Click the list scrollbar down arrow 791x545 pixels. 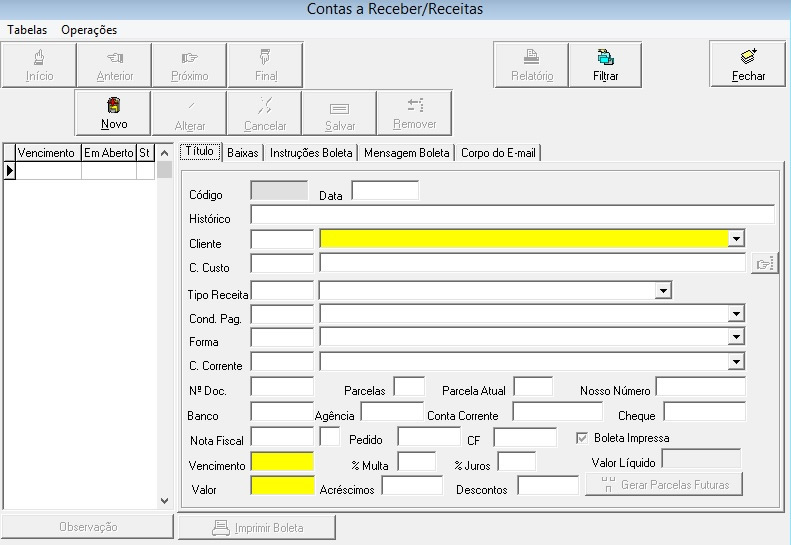[164, 501]
